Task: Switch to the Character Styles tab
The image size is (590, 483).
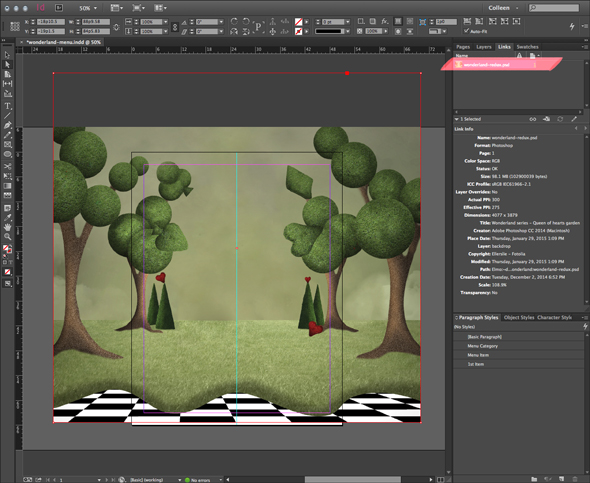Action: pos(554,317)
